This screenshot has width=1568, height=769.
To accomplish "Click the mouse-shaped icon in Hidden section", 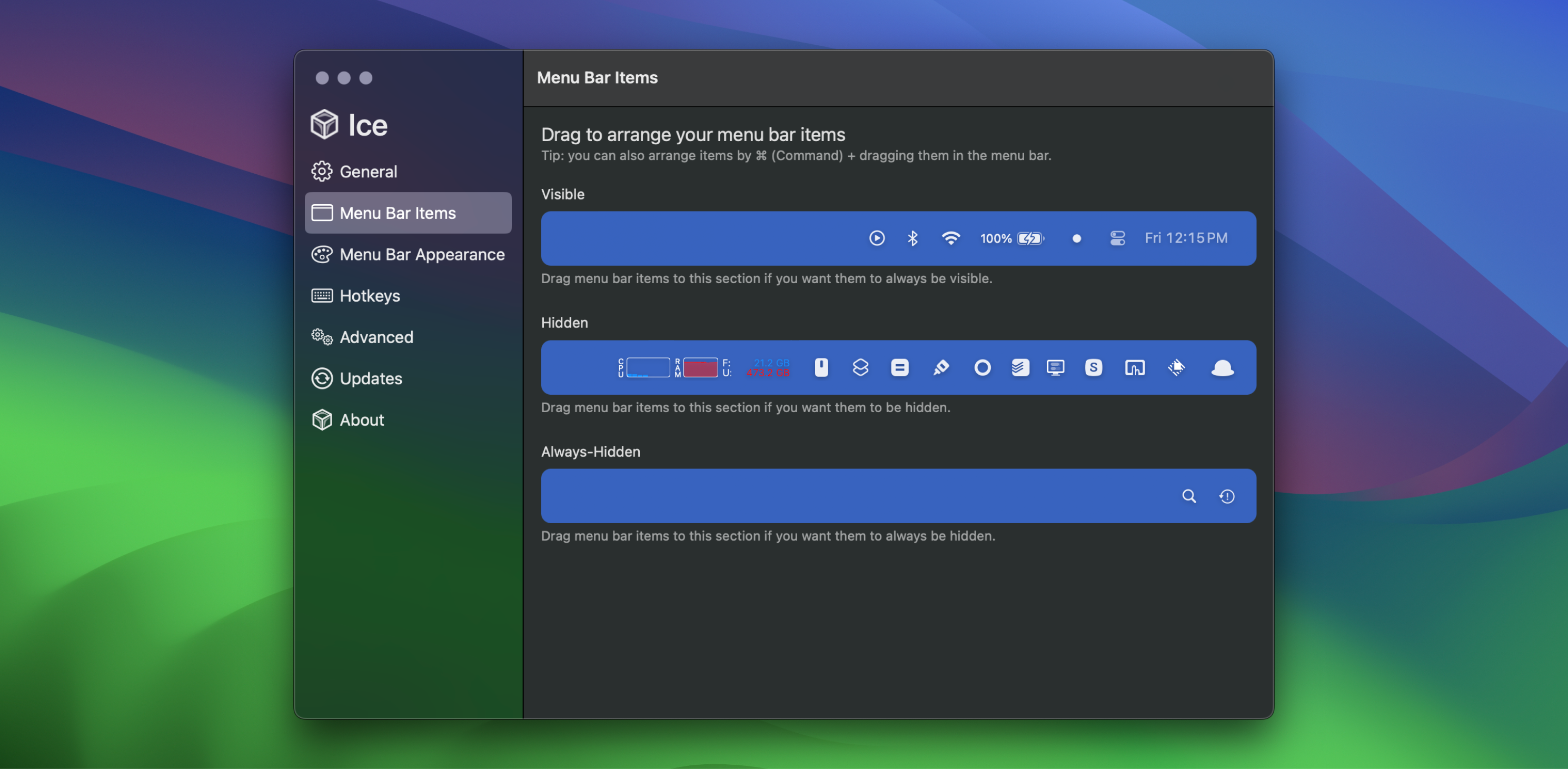I will coord(821,367).
